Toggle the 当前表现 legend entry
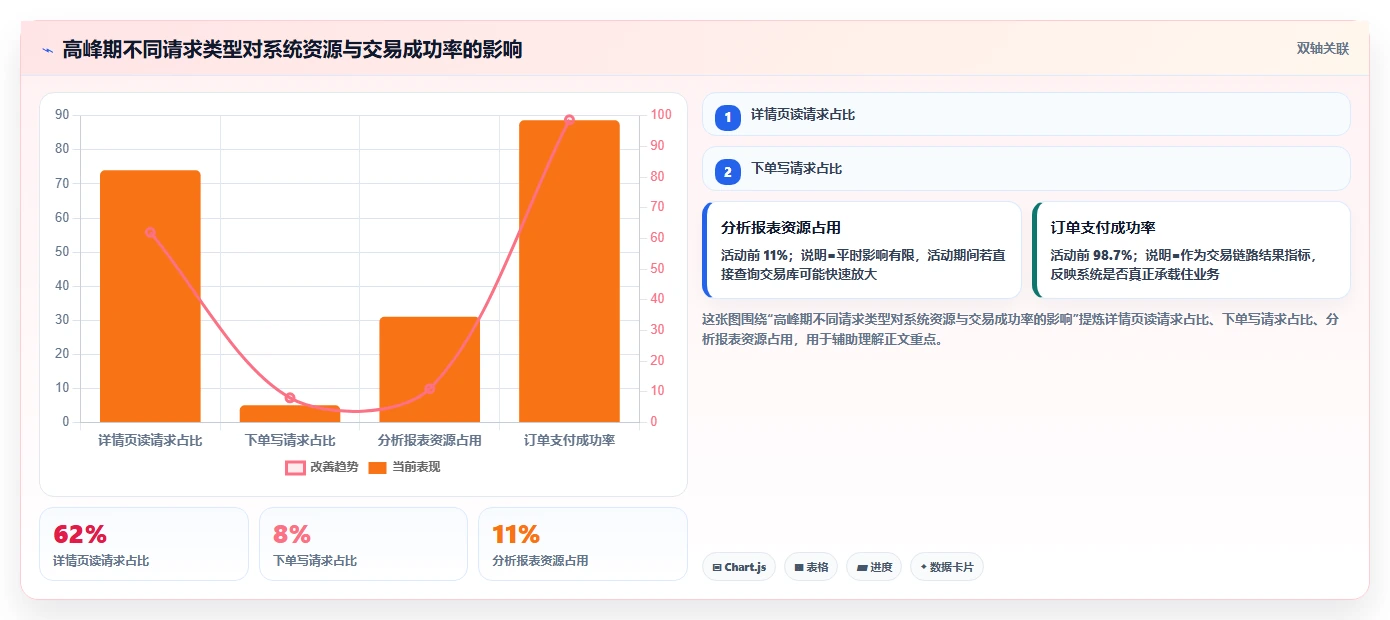 (404, 467)
